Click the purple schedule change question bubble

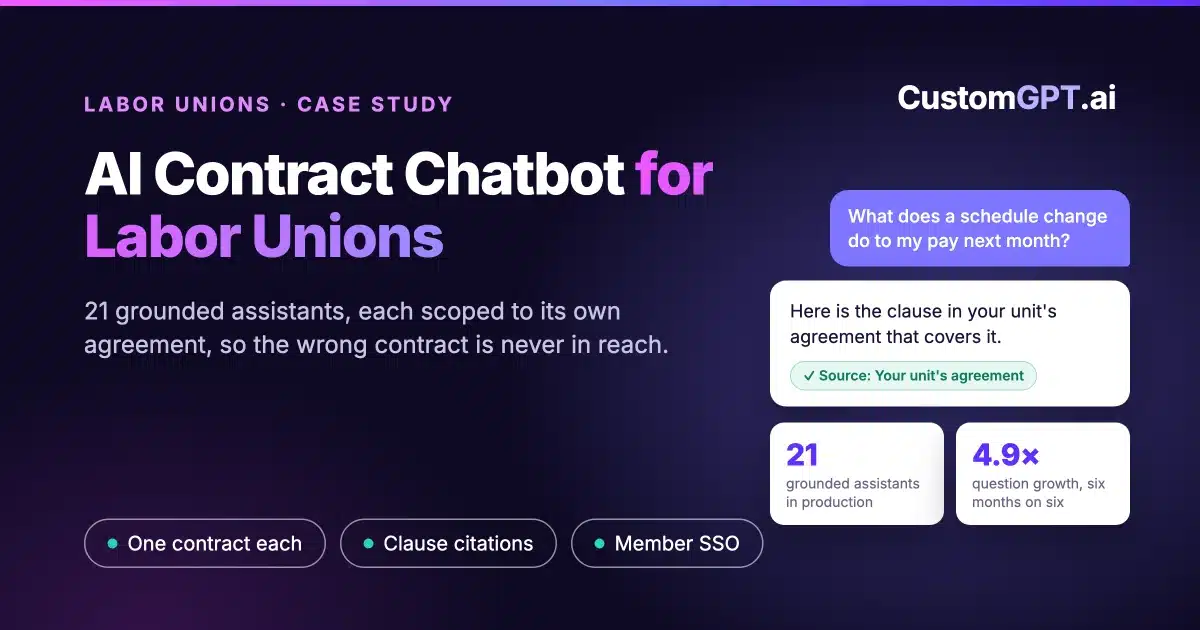980,228
